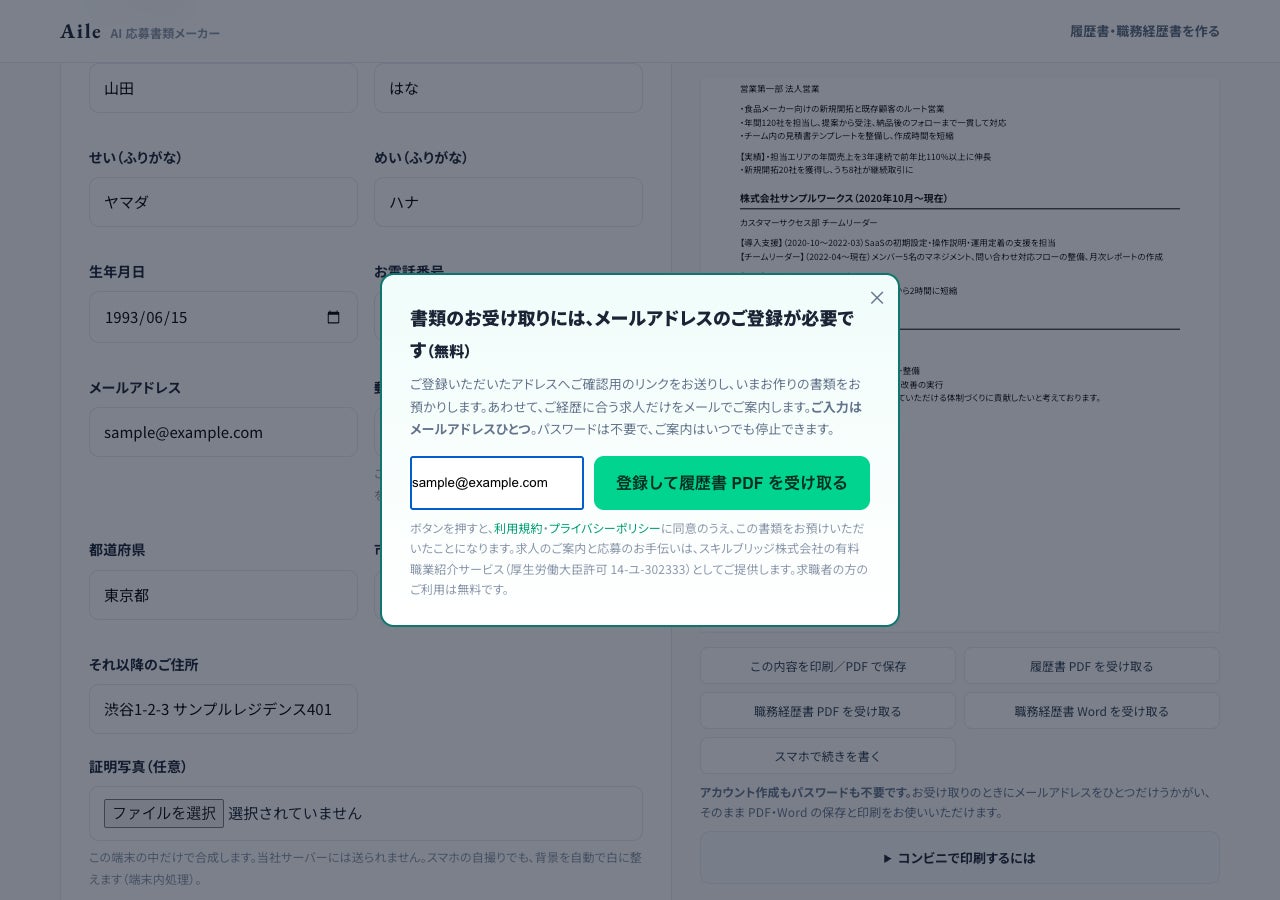The height and width of the screenshot is (900, 1280).
Task: Edit the それ以降のご住所 address field
Action: pos(223,709)
